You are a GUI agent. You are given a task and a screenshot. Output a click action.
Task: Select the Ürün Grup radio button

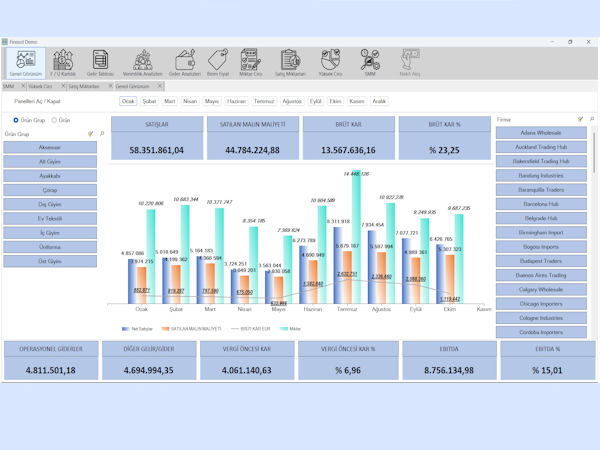16,120
